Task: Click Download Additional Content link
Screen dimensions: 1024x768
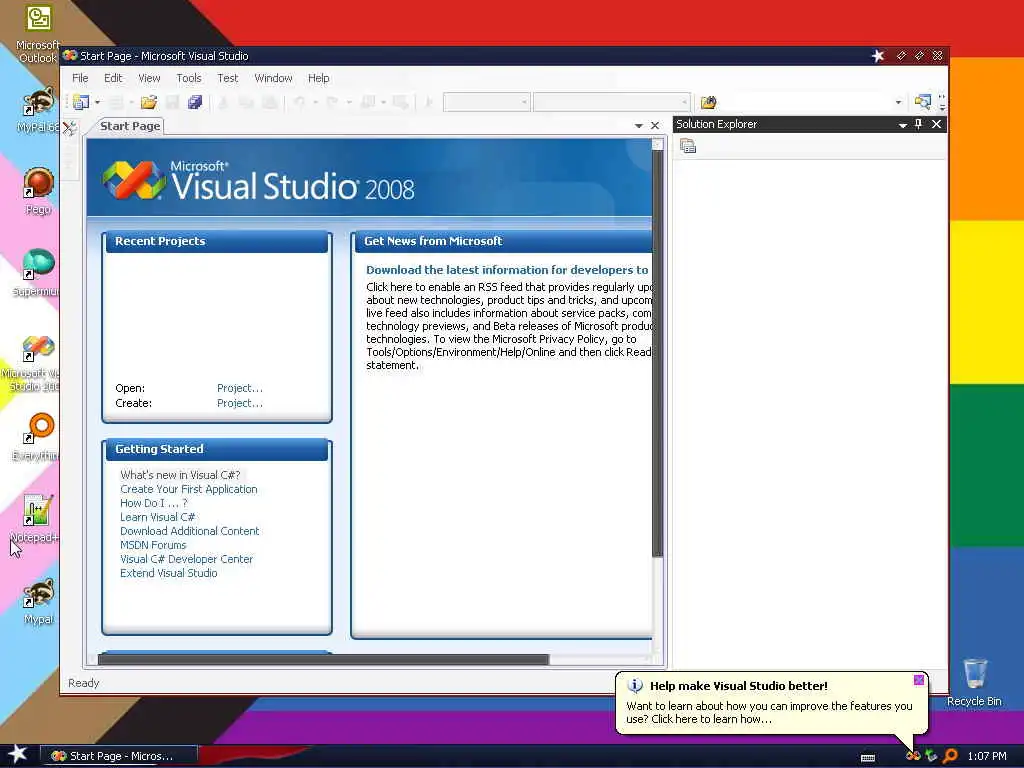Action: pyautogui.click(x=189, y=531)
